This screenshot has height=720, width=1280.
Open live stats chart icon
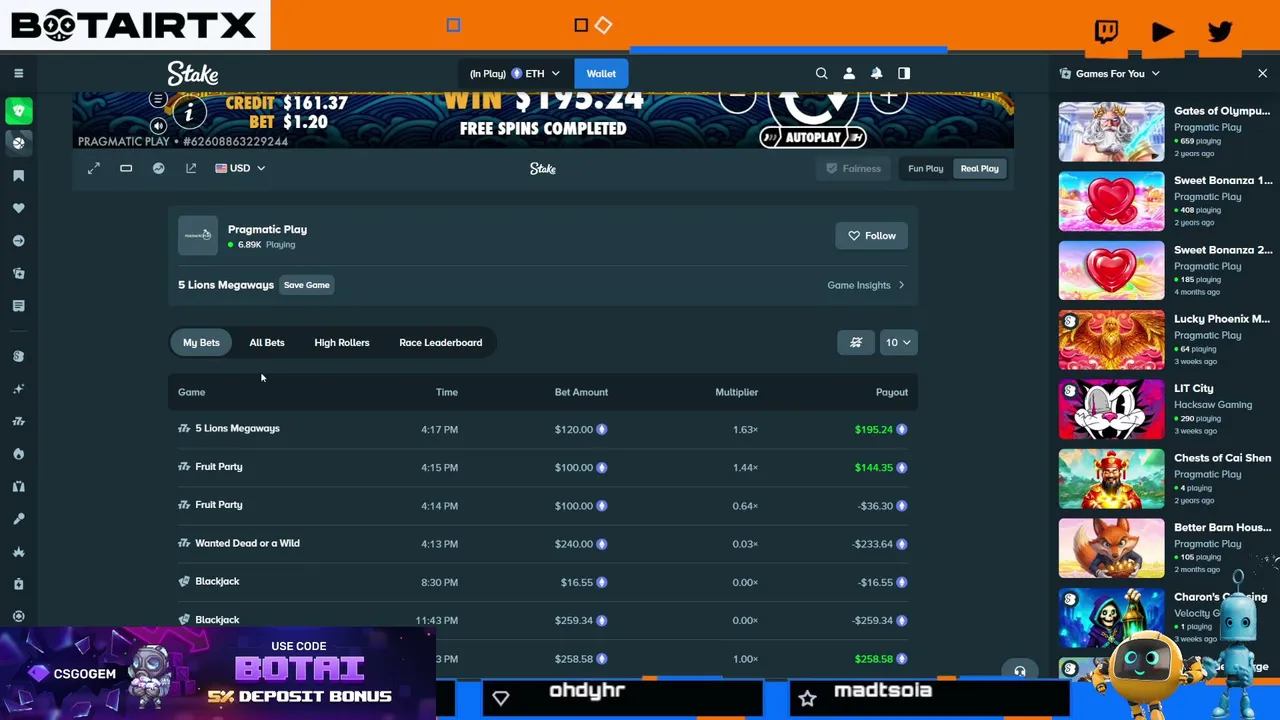158,168
